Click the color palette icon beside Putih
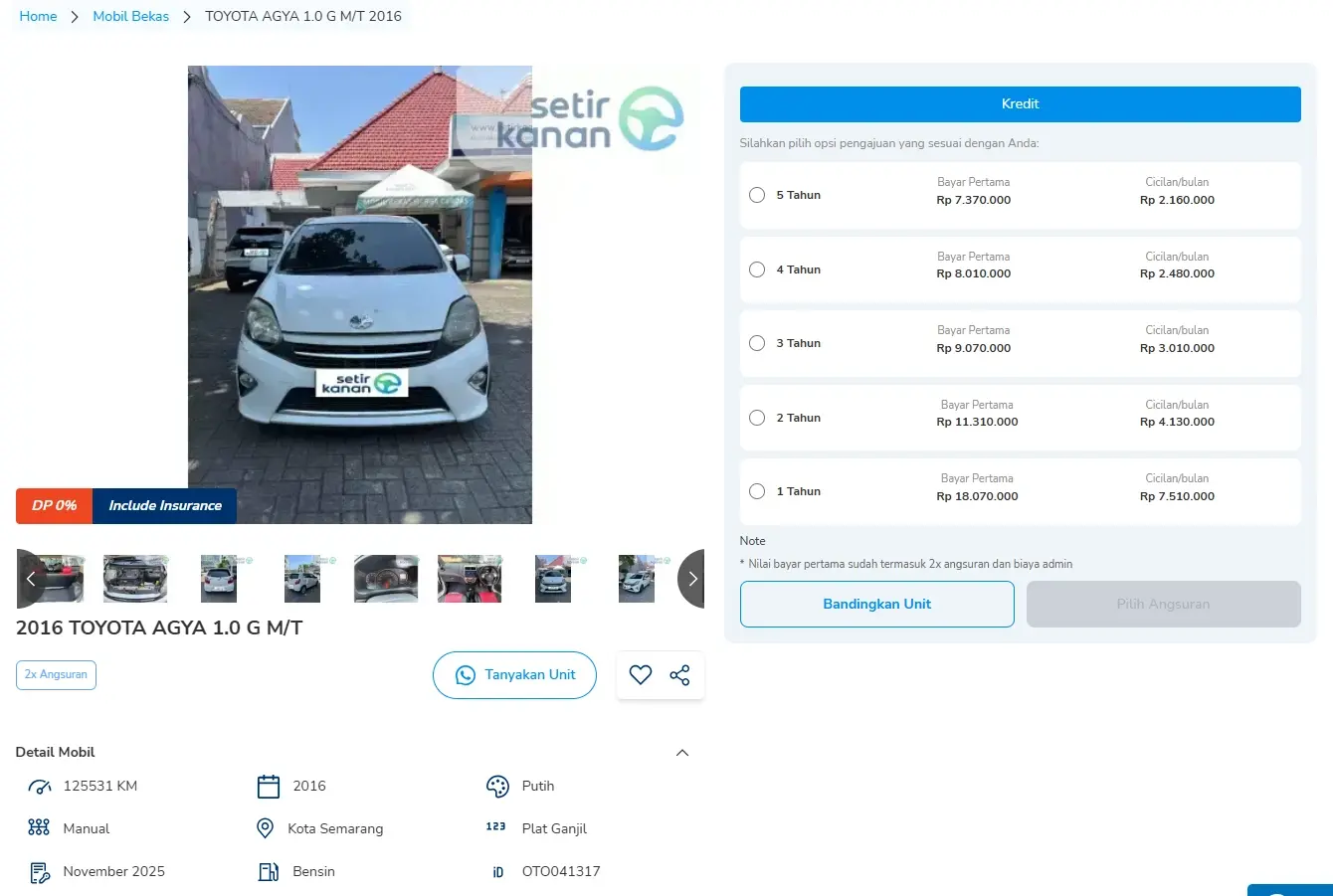Image resolution: width=1333 pixels, height=896 pixels. (497, 787)
